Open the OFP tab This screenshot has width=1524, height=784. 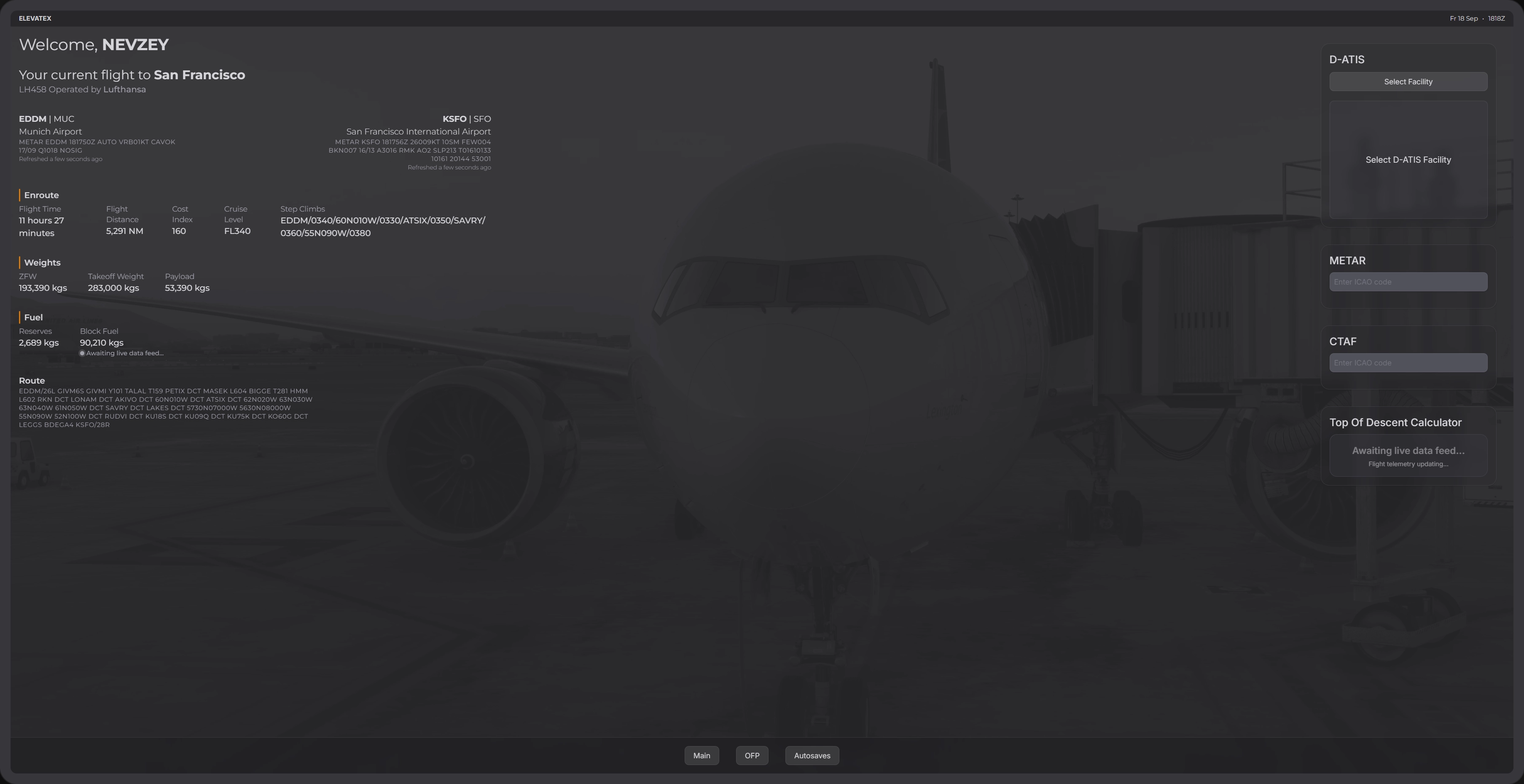tap(752, 756)
